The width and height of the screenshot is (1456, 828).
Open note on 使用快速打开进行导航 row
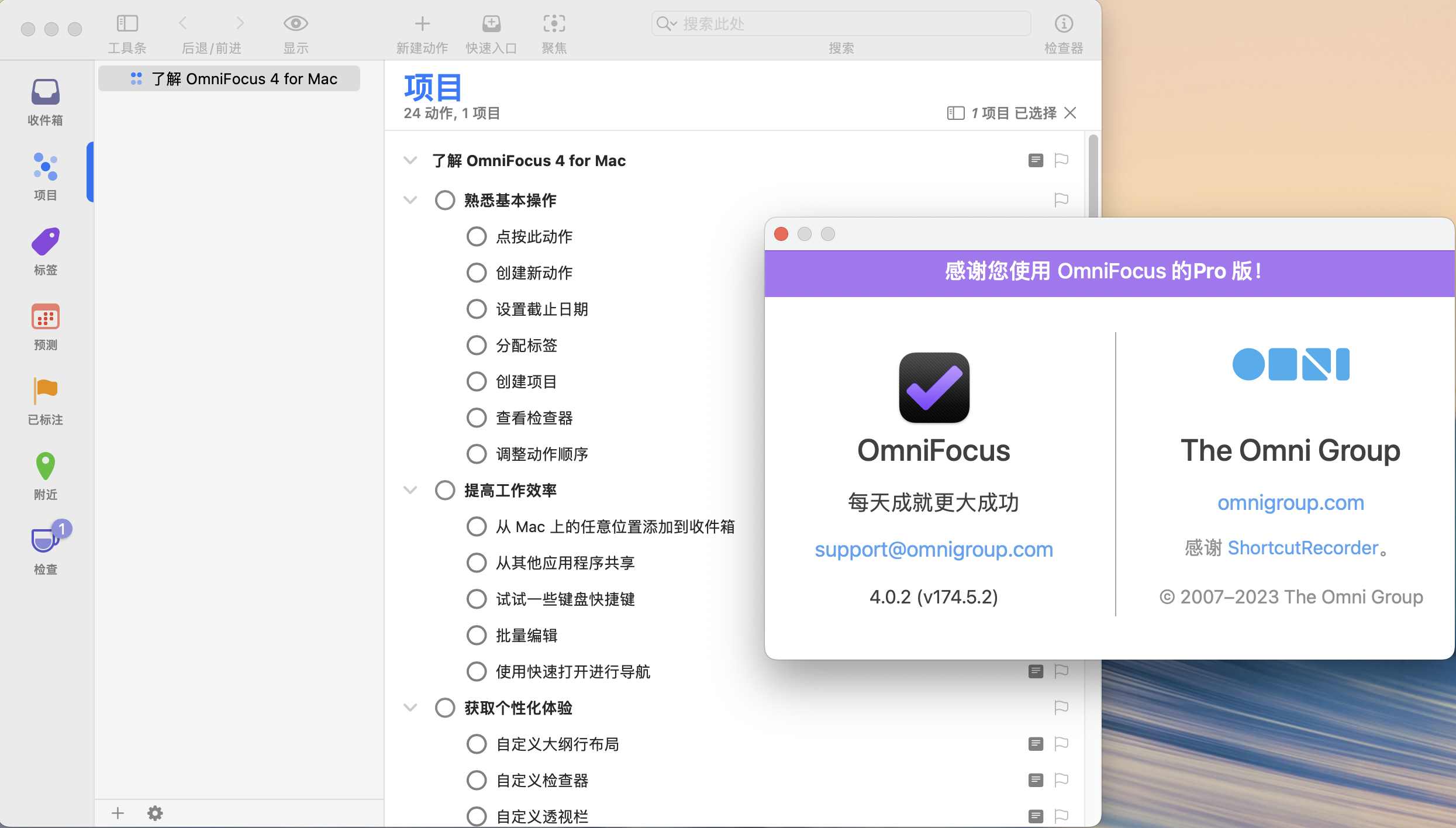pyautogui.click(x=1036, y=671)
